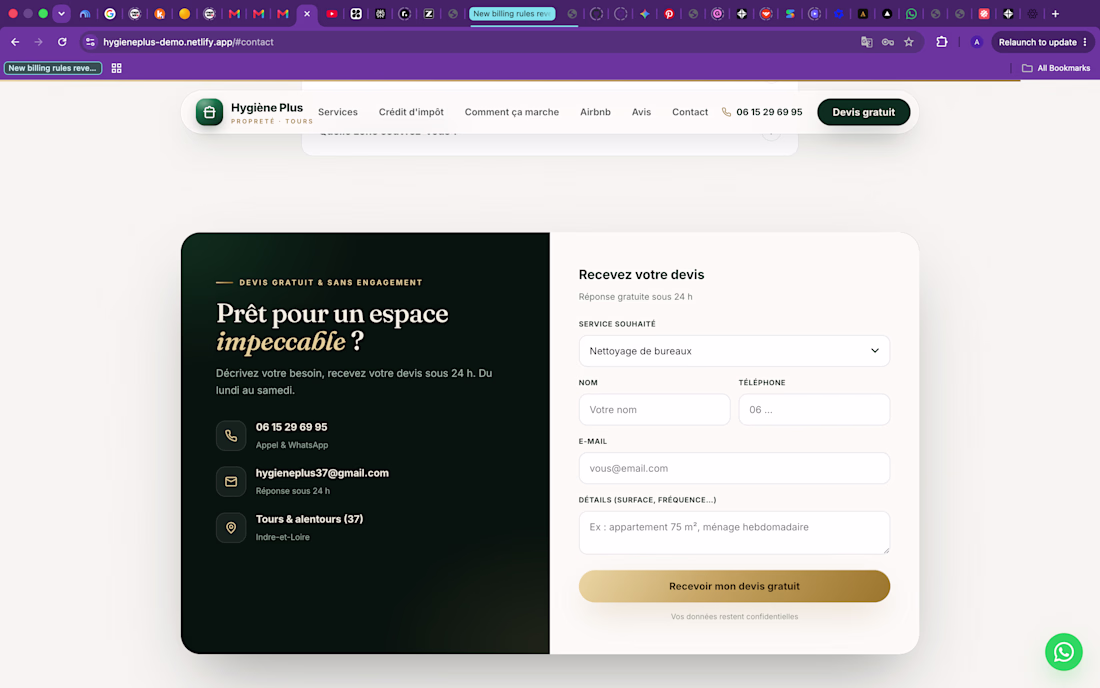Screen dimensions: 1100x688
Task: Open the password manager key icon
Action: point(887,42)
